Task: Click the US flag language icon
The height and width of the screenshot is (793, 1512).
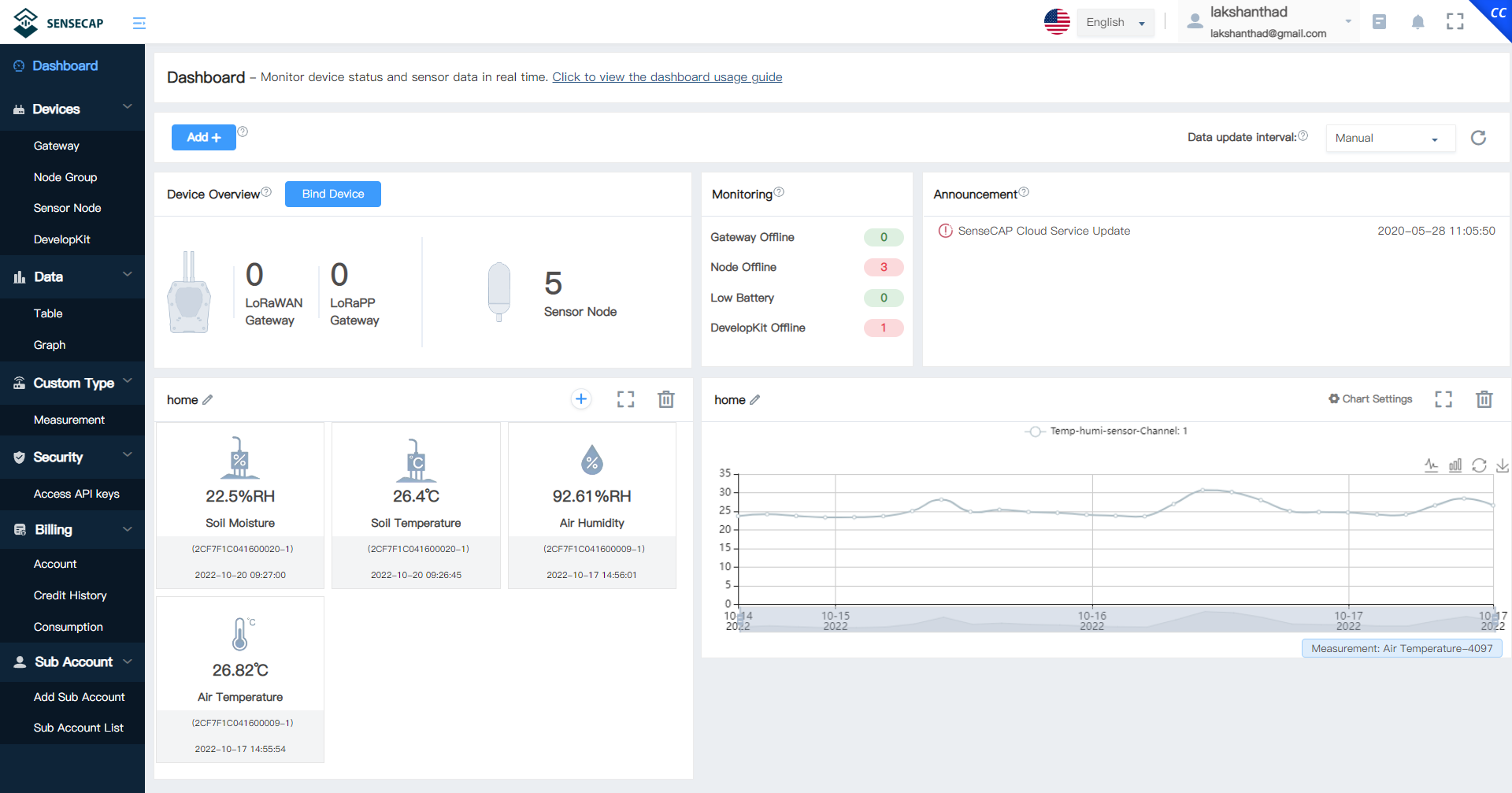Action: tap(1057, 22)
